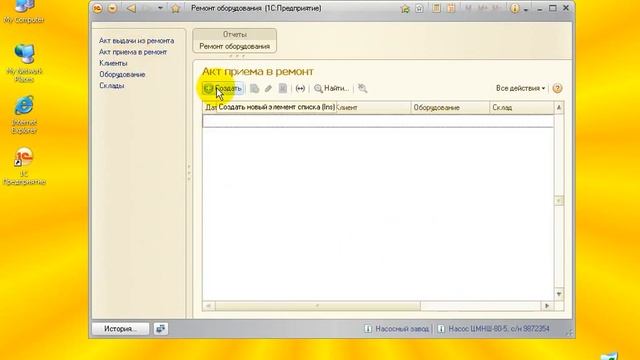
Task: Click the История button
Action: point(120,329)
